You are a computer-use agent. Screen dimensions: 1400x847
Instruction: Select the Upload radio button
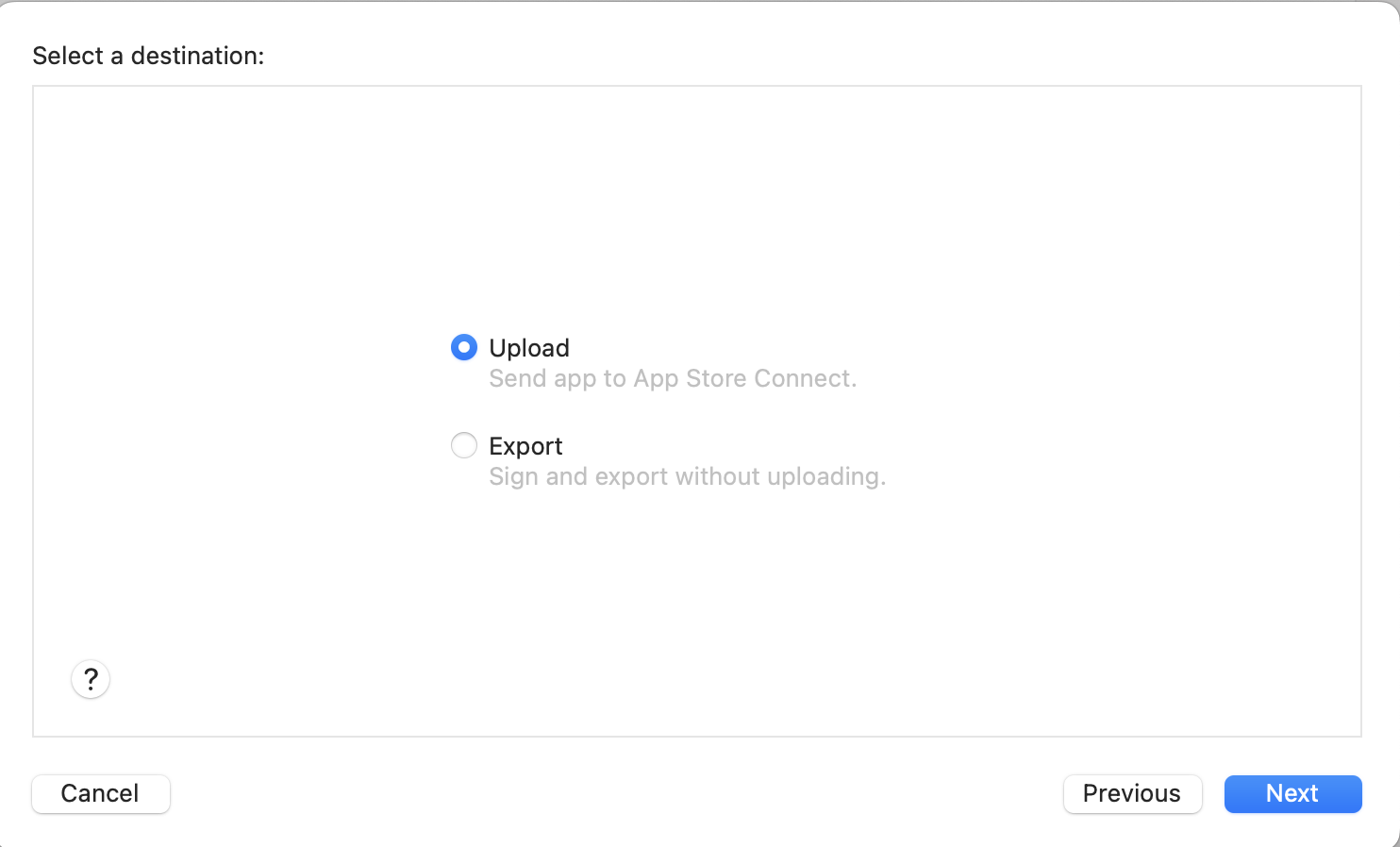point(464,348)
